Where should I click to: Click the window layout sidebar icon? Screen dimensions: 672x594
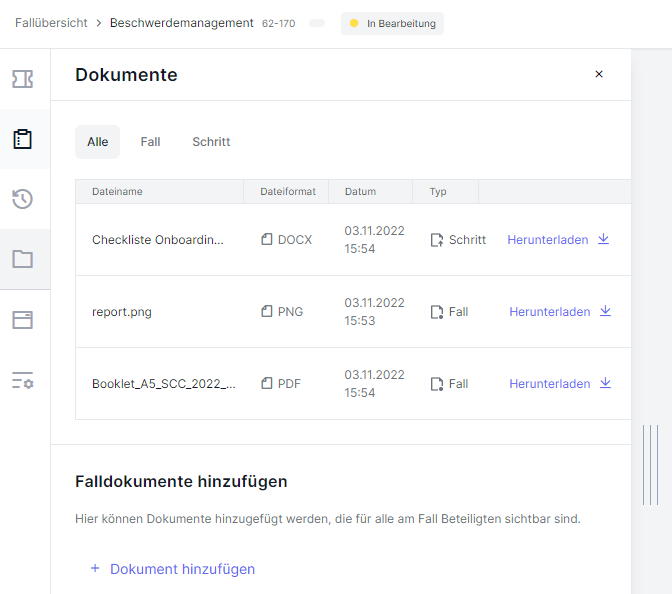pos(22,320)
